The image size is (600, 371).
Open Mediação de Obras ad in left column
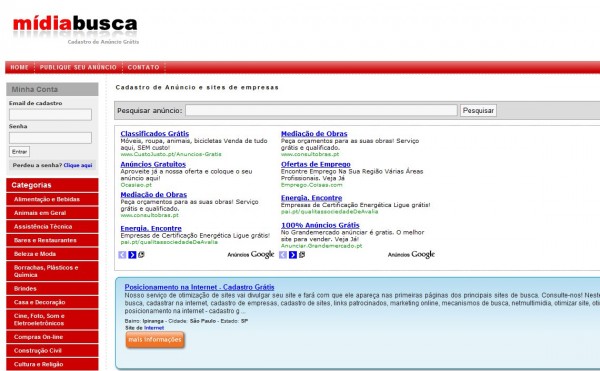[153, 194]
